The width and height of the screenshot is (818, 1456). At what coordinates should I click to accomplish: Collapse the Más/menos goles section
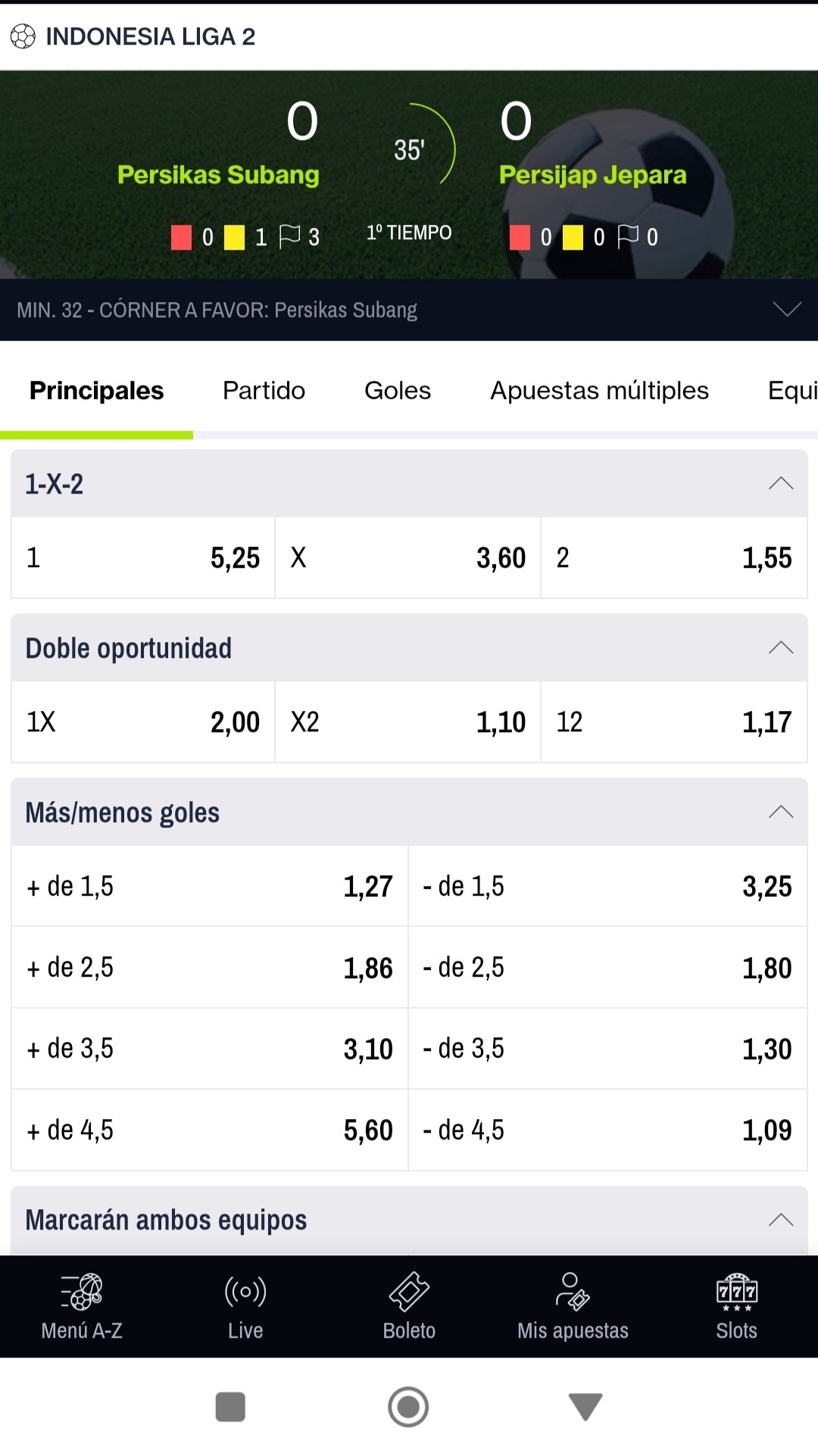click(x=781, y=812)
